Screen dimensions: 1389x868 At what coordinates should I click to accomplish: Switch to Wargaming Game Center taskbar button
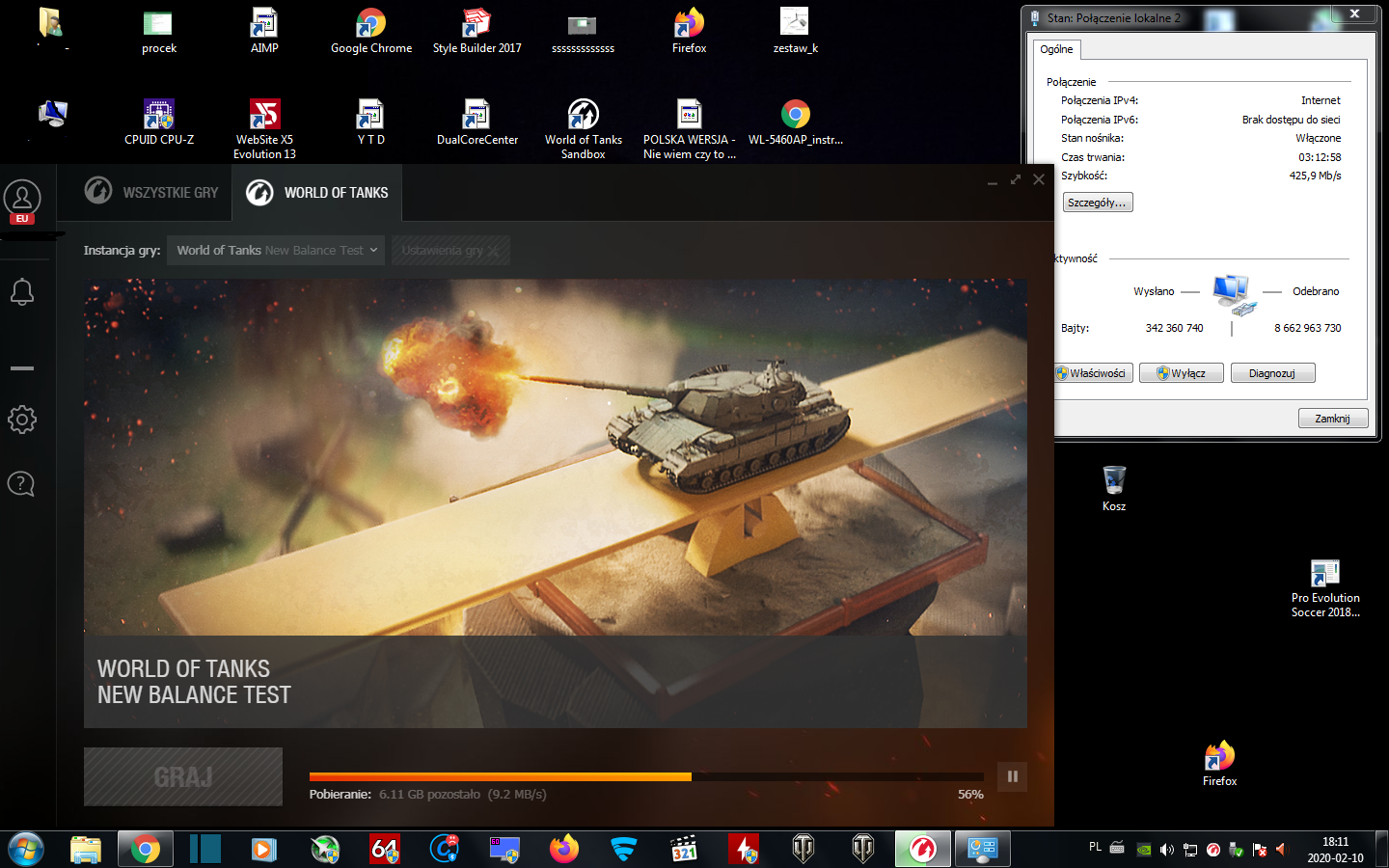(x=923, y=849)
